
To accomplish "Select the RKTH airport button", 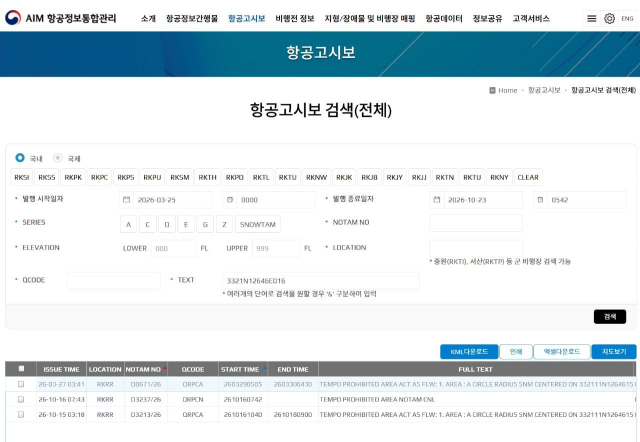I will tap(207, 177).
